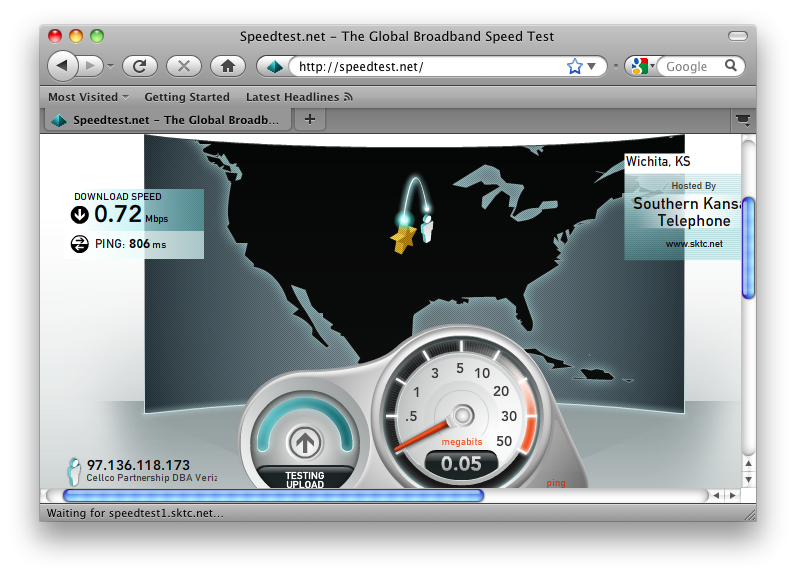Click the speedometer needle hub
Viewport: 796px width, 576px height.
(x=462, y=416)
